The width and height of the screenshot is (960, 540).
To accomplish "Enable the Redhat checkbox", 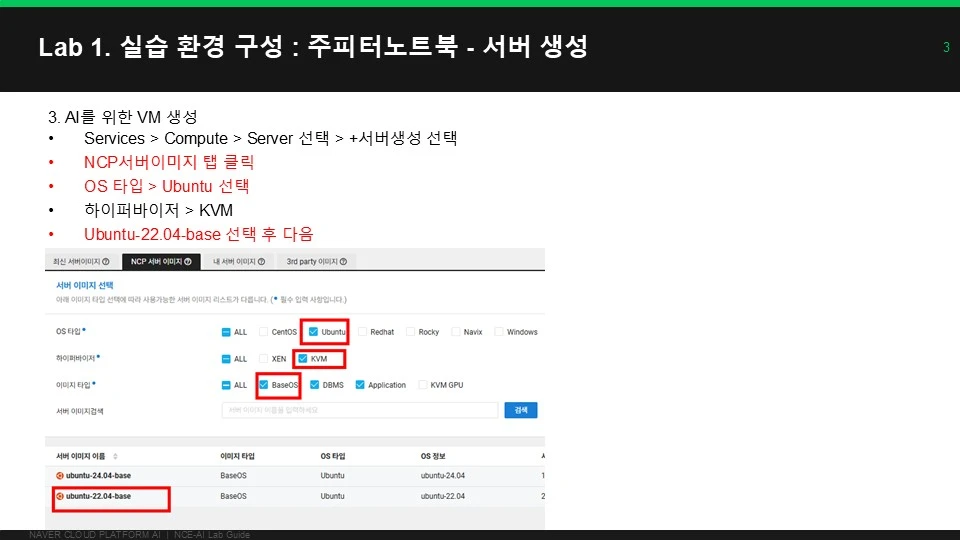I will [362, 332].
